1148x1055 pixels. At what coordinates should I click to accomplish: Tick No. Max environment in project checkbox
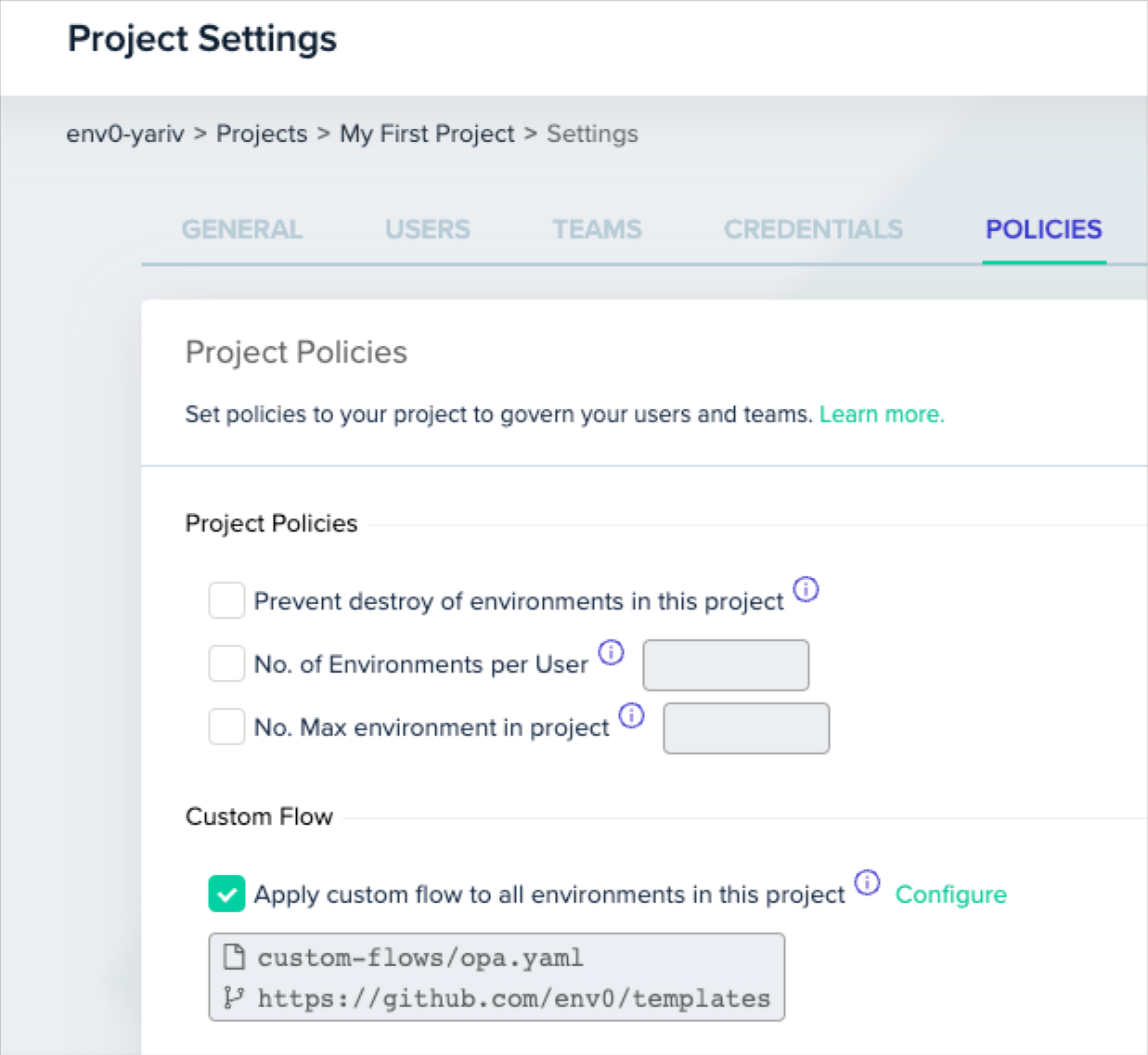(x=226, y=727)
